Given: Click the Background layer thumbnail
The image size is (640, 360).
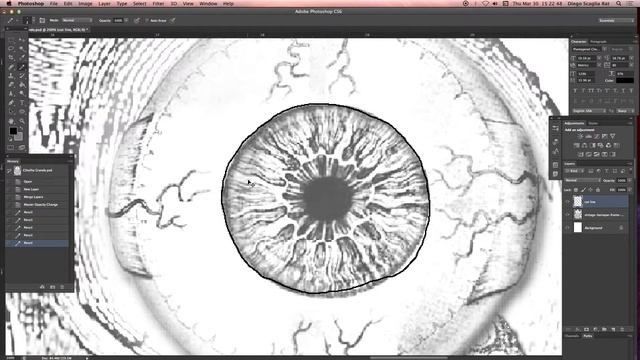Looking at the screenshot, I should [578, 228].
